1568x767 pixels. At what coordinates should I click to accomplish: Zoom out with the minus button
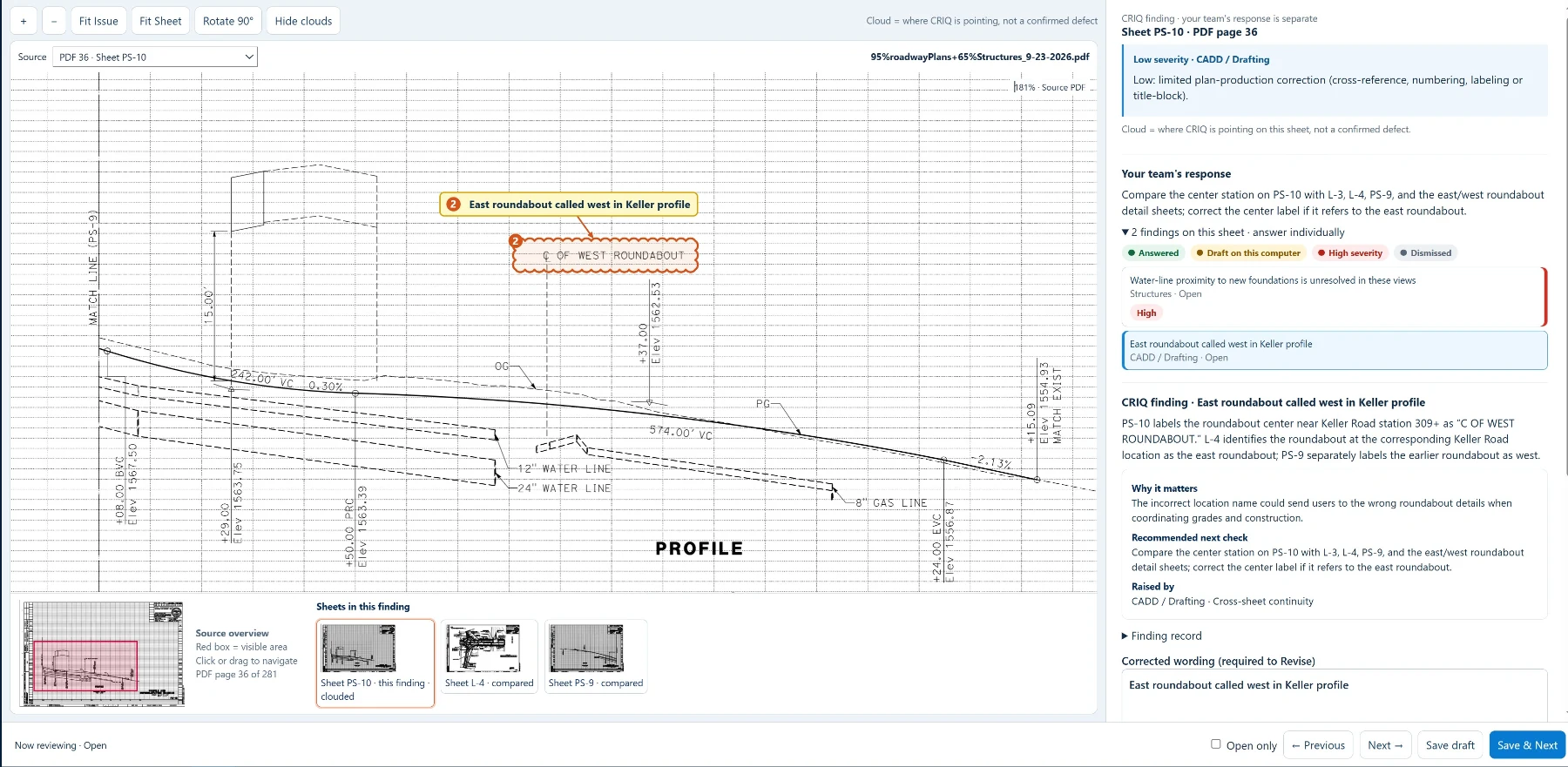pyautogui.click(x=54, y=21)
